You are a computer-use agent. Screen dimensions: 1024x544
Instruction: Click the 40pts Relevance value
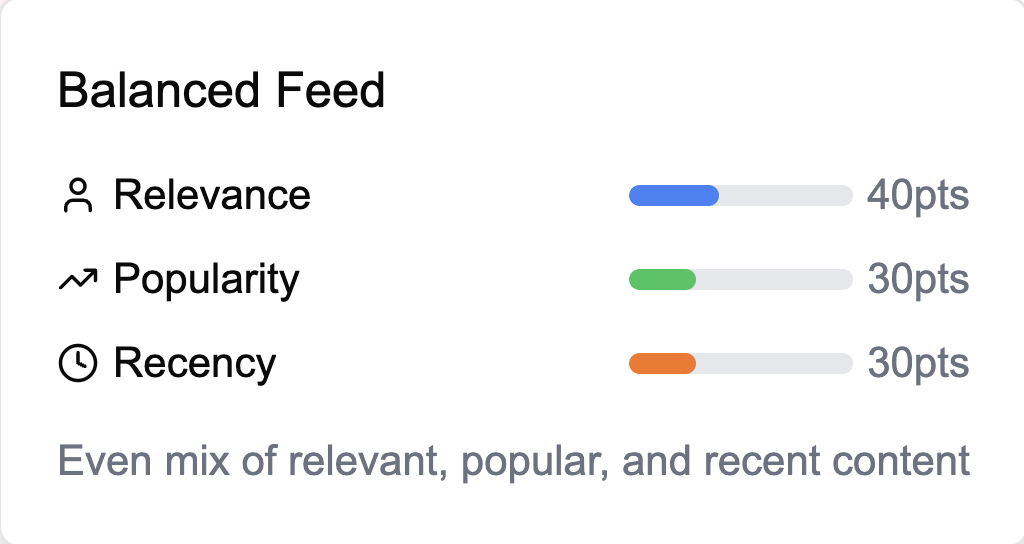(x=918, y=195)
